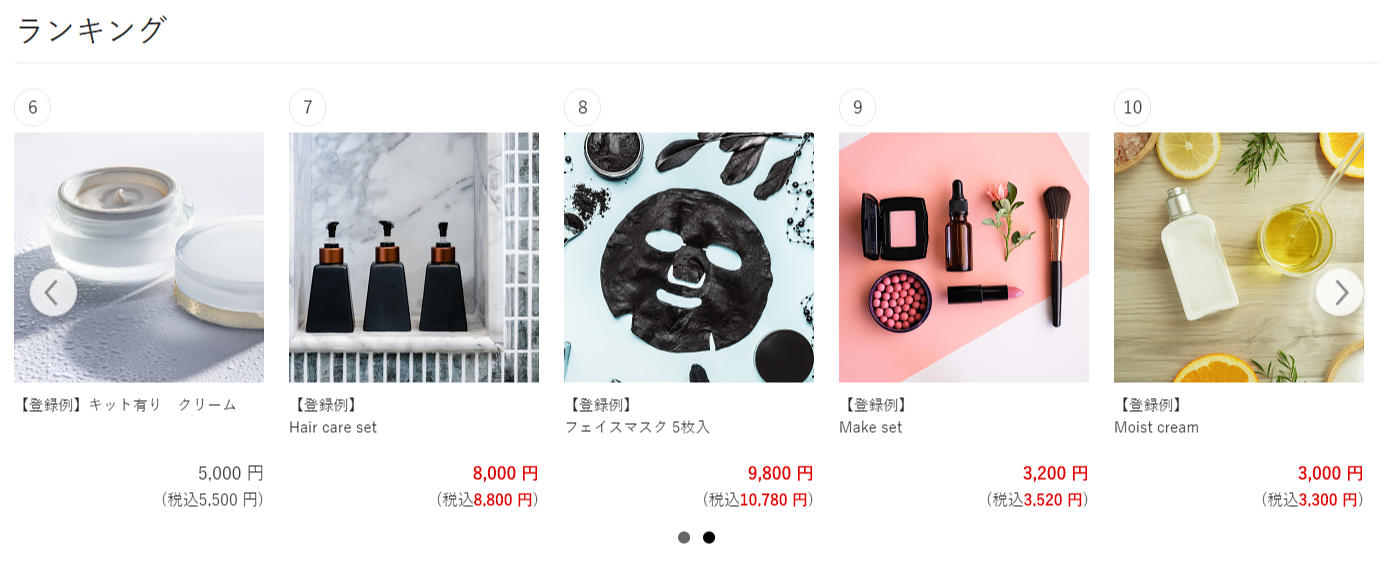Click the next carousel arrow
The image size is (1384, 573).
tap(1340, 292)
